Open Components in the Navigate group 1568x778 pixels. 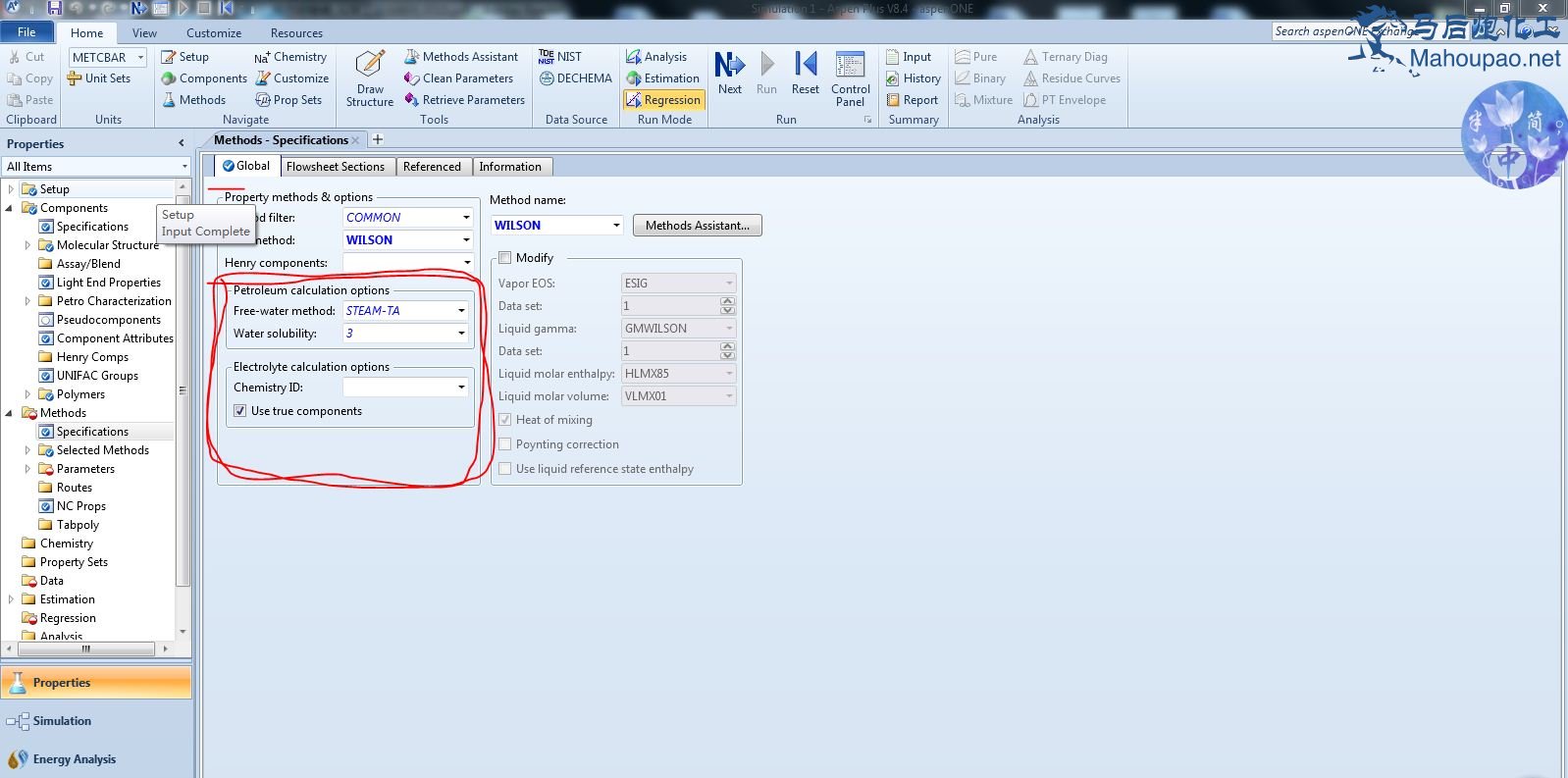pyautogui.click(x=204, y=78)
